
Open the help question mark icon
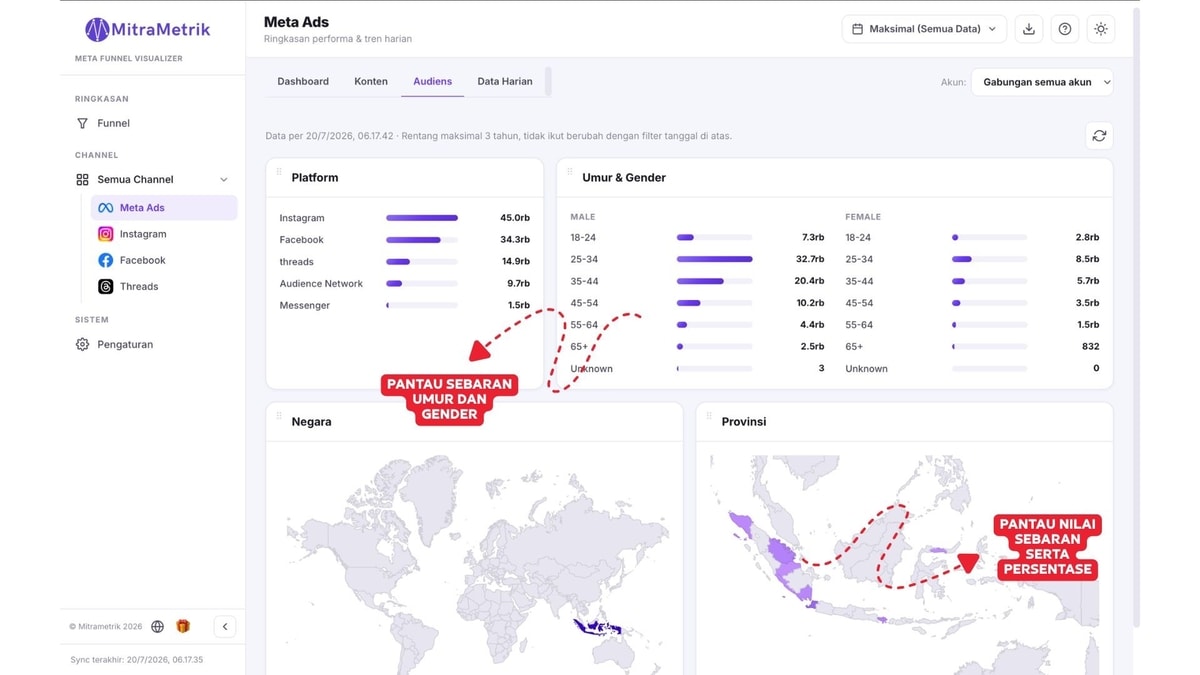click(x=1065, y=29)
